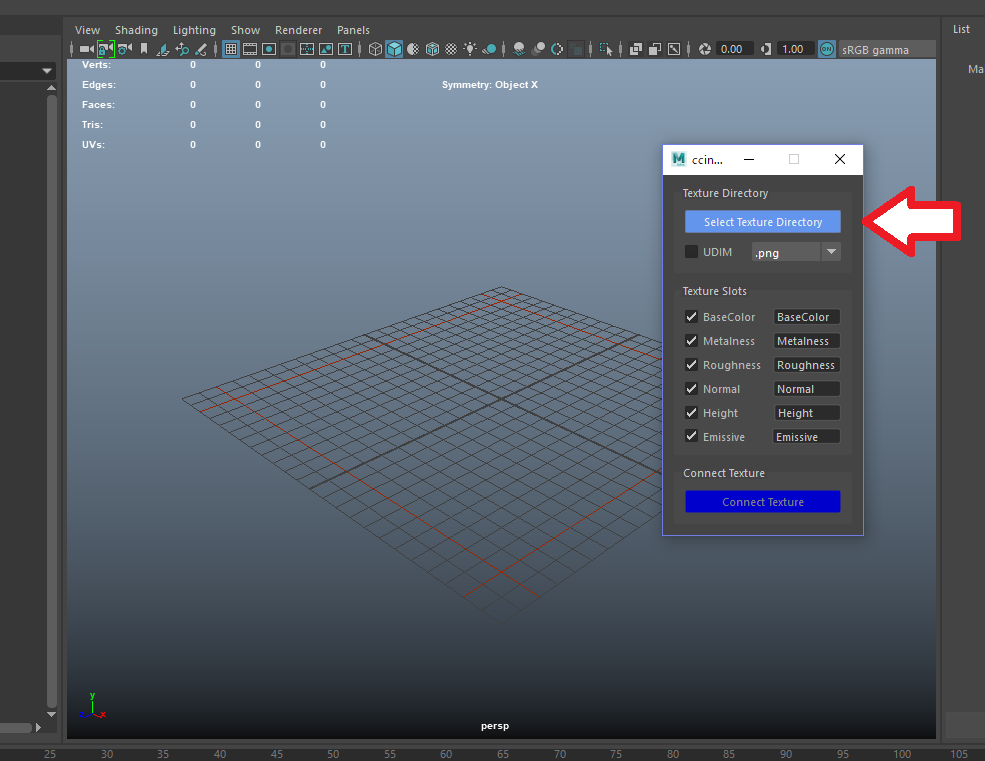Expand the left panel dropdown arrow
Image resolution: width=985 pixels, height=761 pixels.
coord(47,71)
